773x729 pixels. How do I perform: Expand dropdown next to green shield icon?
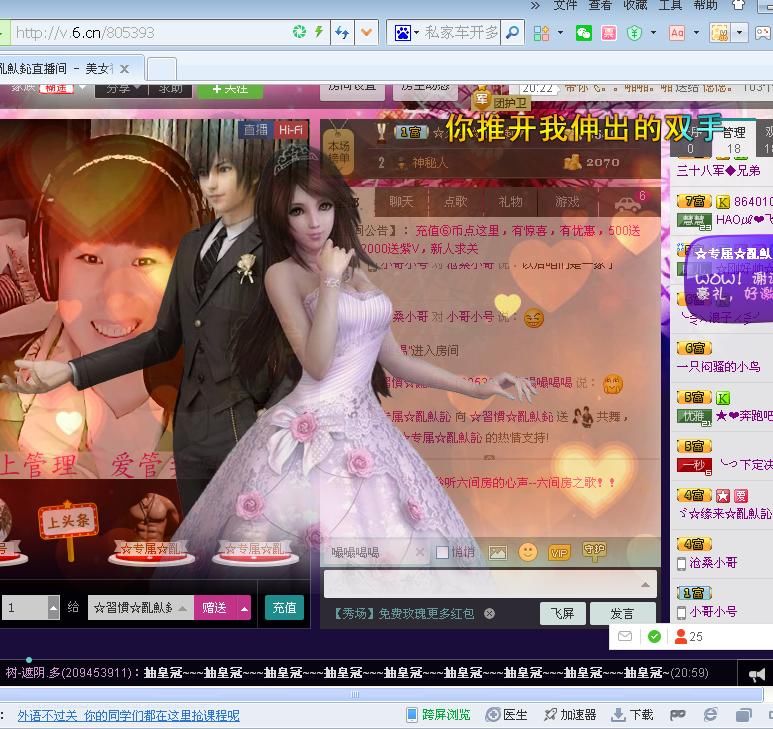654,33
